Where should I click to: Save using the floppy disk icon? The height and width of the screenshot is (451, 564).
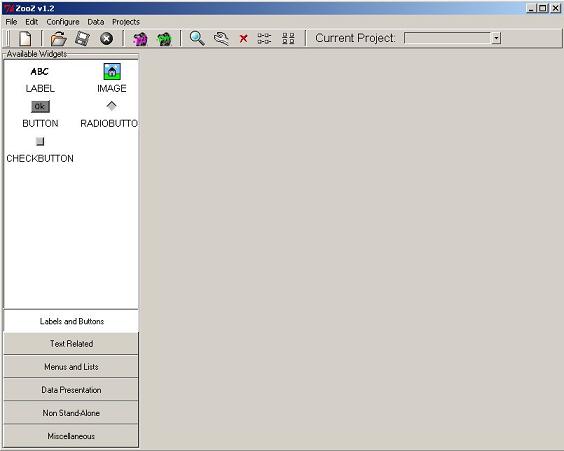pyautogui.click(x=82, y=38)
